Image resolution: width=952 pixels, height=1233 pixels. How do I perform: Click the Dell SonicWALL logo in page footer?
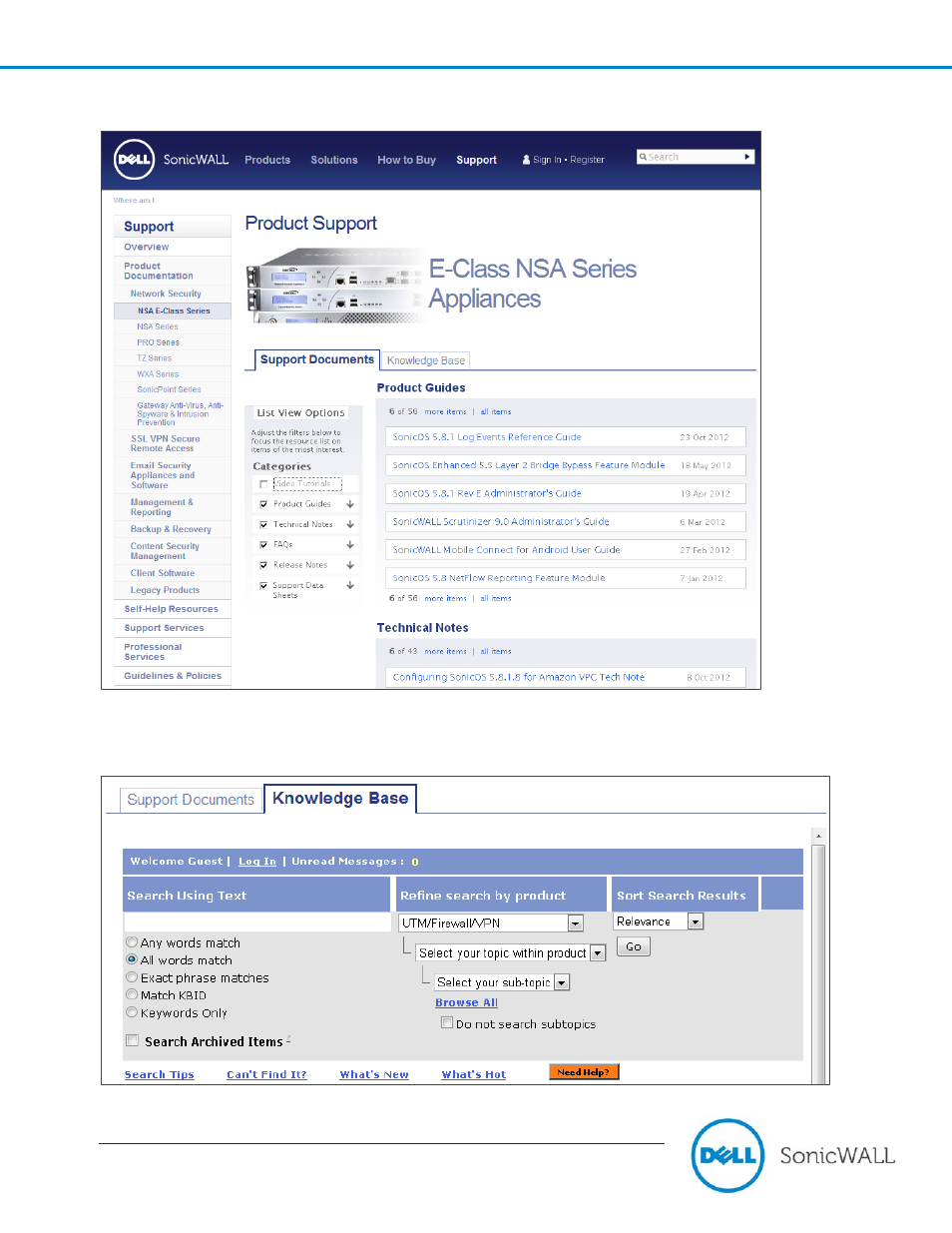(793, 1155)
